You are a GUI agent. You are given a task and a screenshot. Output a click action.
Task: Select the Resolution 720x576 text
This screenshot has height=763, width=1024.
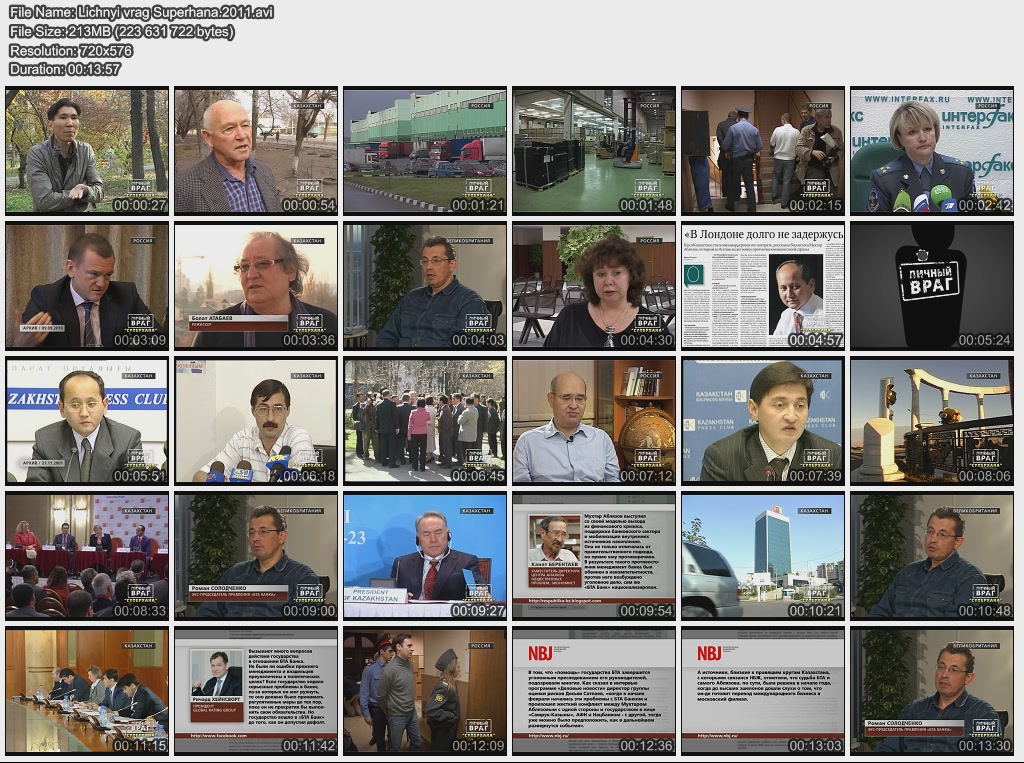point(70,50)
